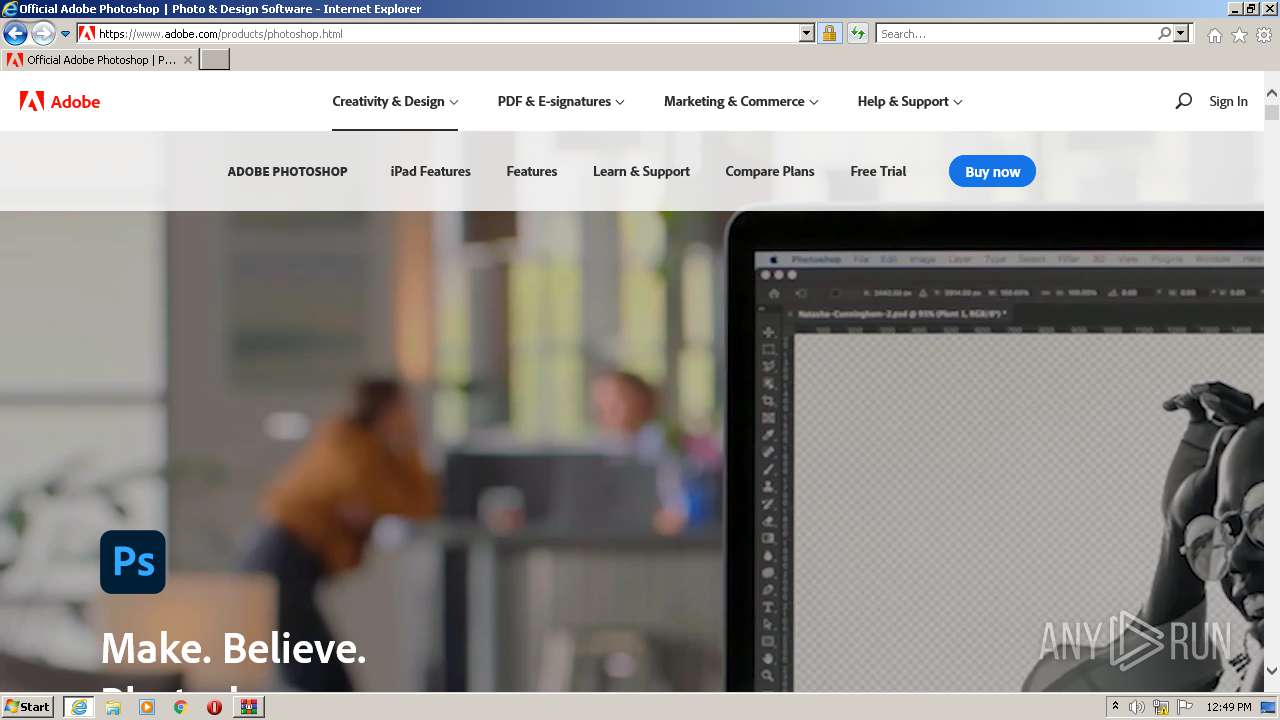Open the iPad Features tab
The image size is (1280, 720).
430,171
